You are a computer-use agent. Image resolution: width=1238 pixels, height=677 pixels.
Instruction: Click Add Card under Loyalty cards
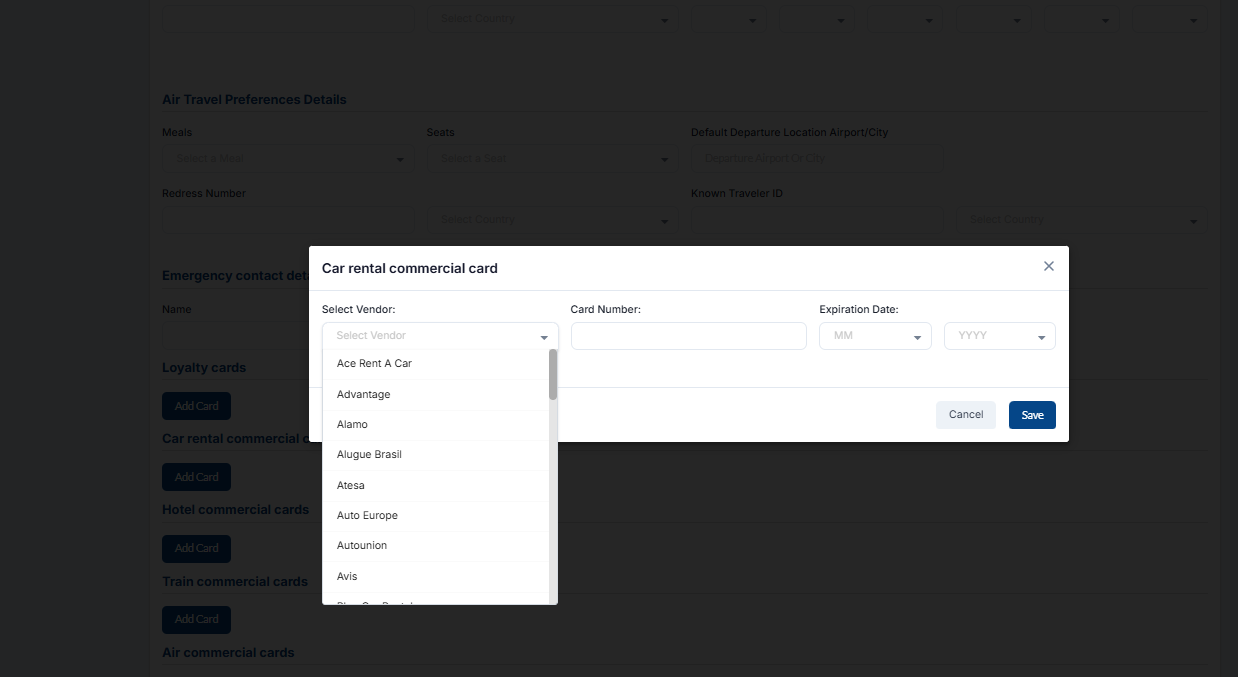coord(196,406)
